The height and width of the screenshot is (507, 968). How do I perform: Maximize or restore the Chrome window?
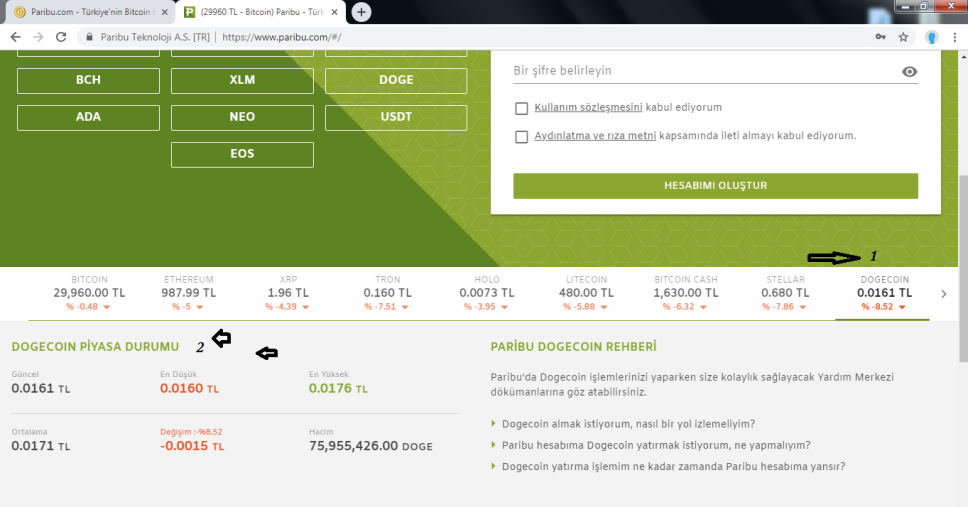(x=924, y=6)
